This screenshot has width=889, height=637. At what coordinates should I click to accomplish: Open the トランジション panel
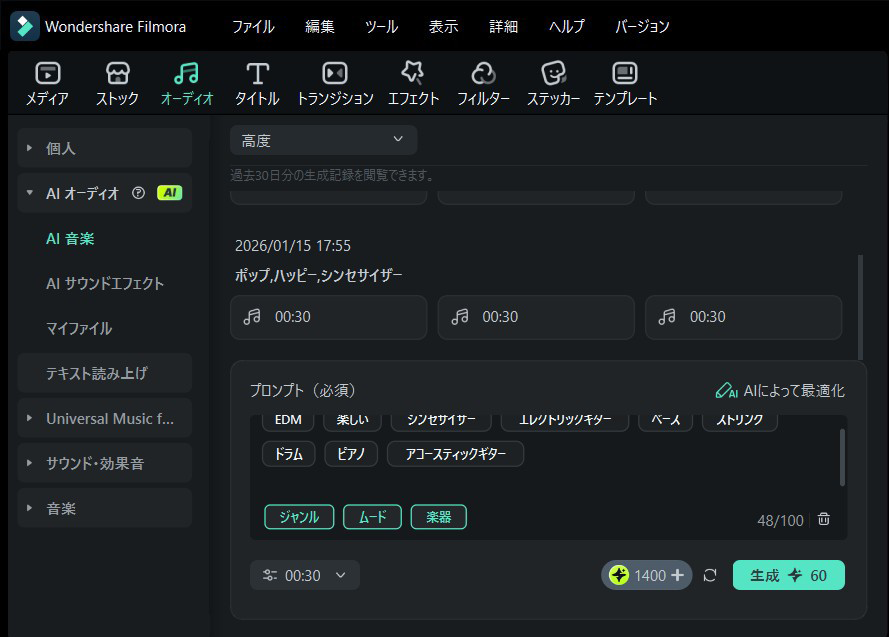(333, 82)
